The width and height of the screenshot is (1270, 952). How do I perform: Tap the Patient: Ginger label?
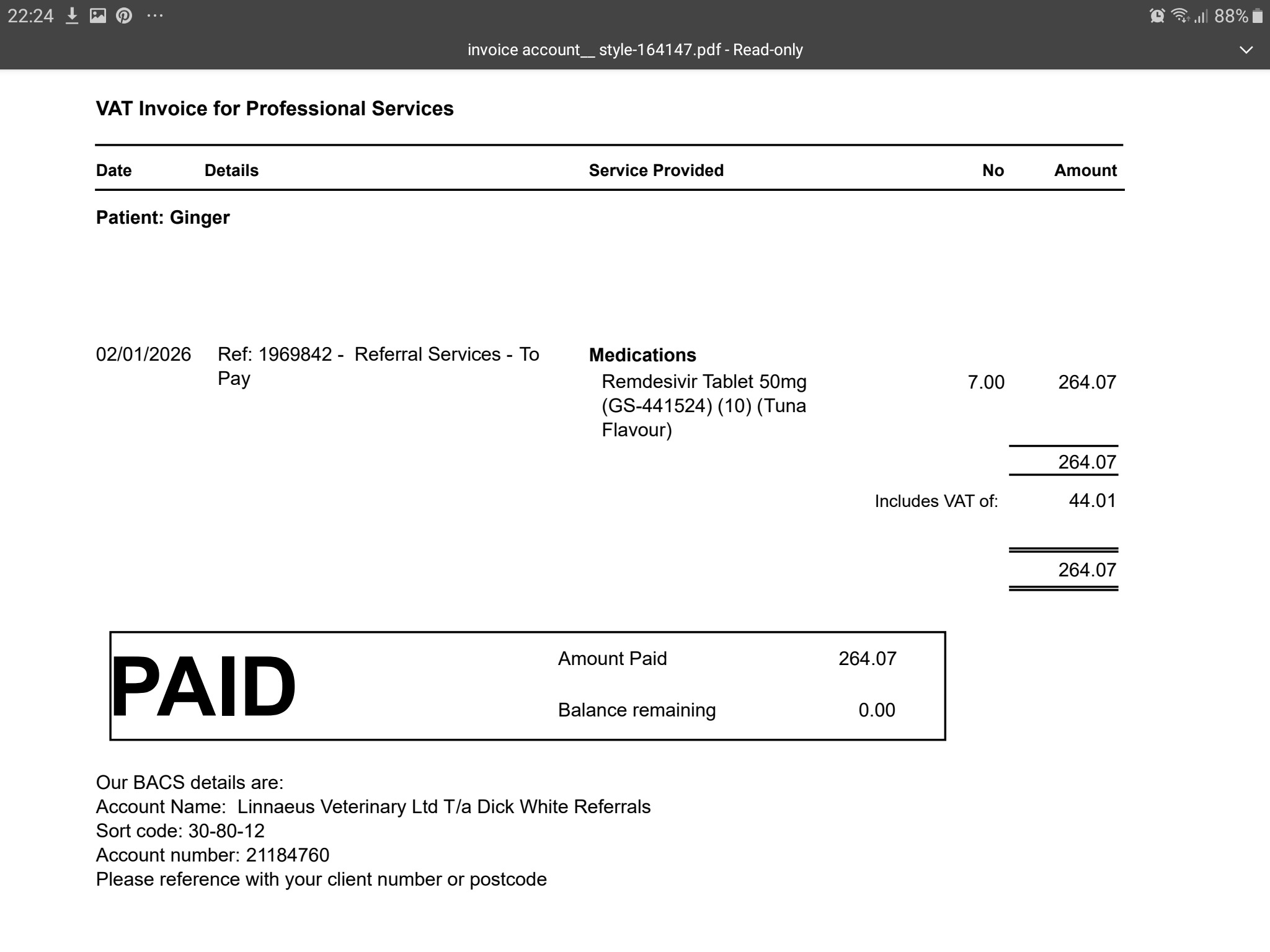[x=162, y=218]
